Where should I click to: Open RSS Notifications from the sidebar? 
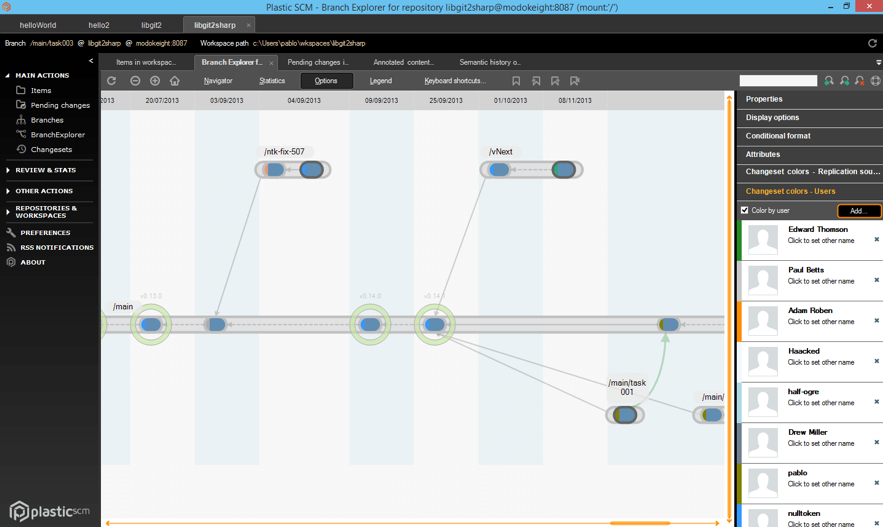50,247
